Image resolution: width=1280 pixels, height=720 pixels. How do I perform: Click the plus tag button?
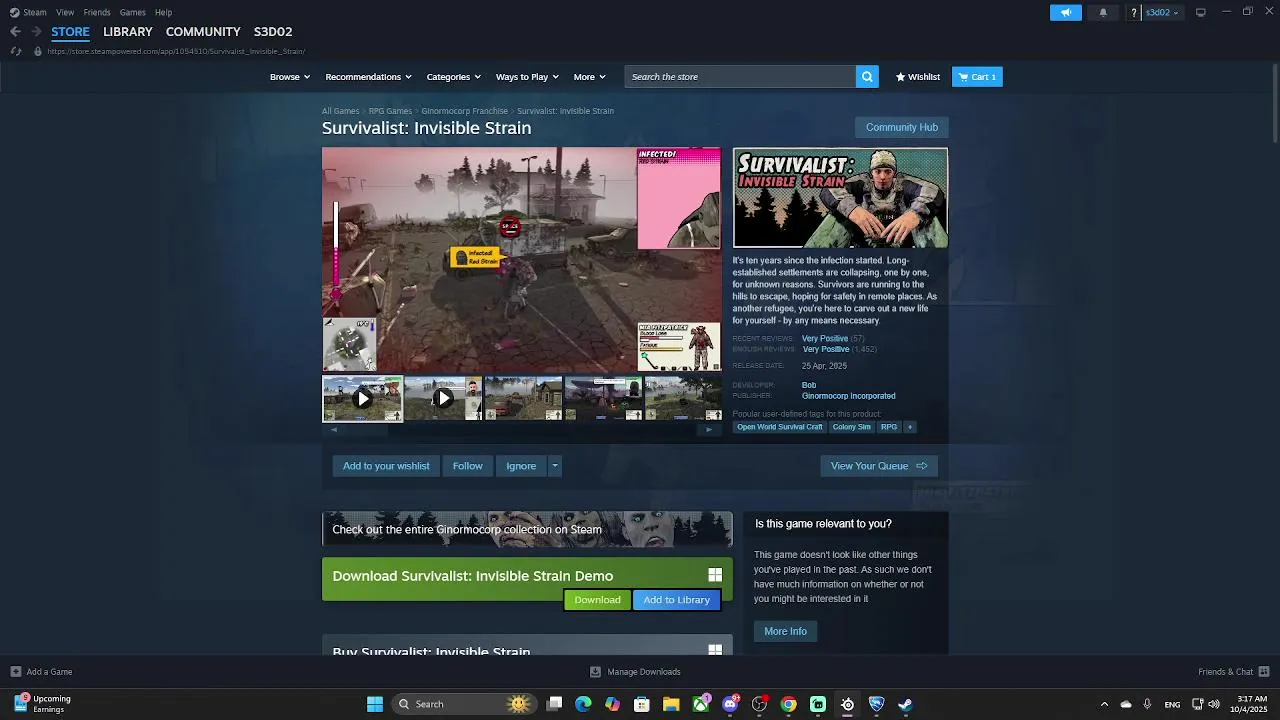coord(909,427)
